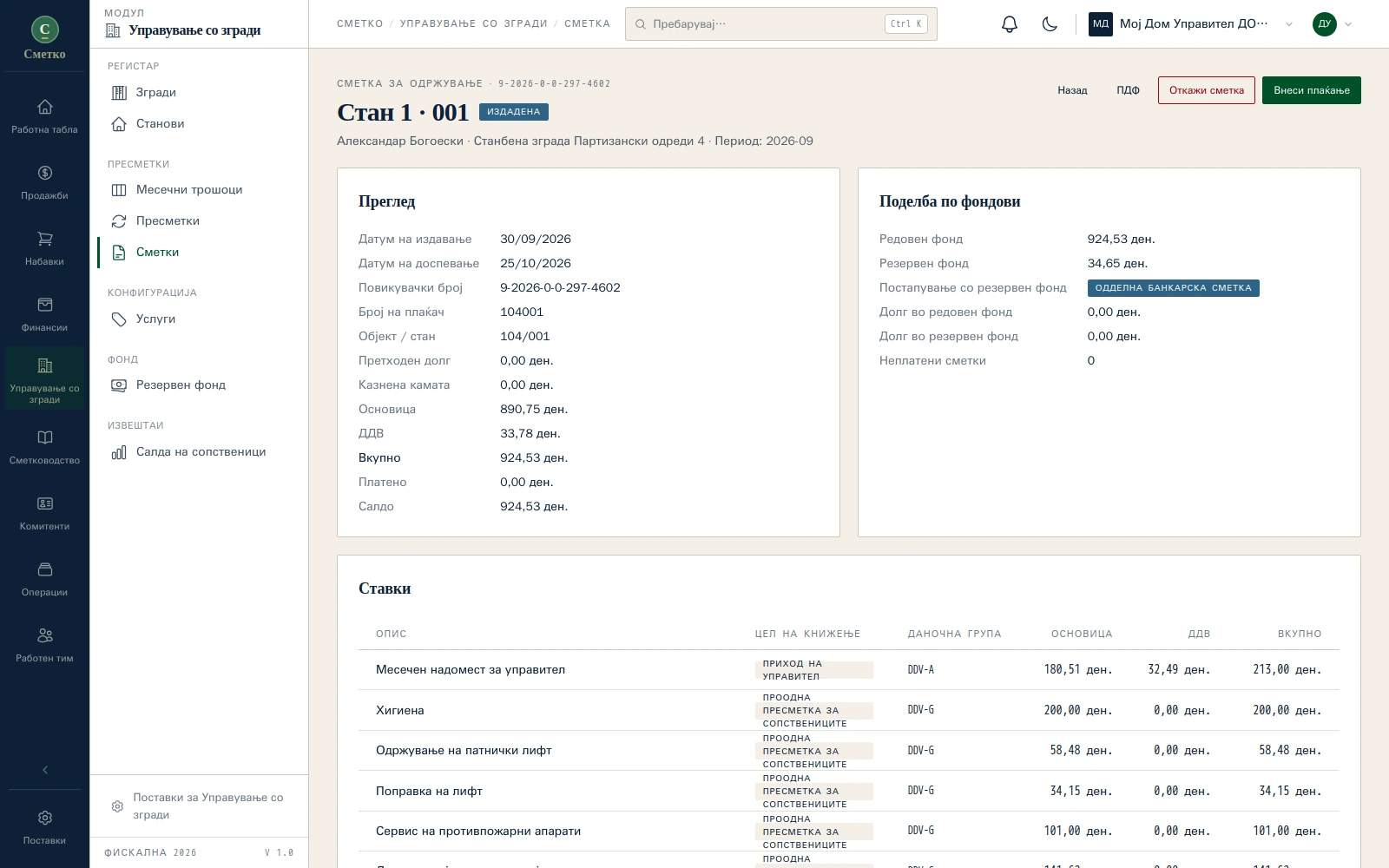1389x868 pixels.
Task: Click the Внеси плаќање button
Action: 1311,90
